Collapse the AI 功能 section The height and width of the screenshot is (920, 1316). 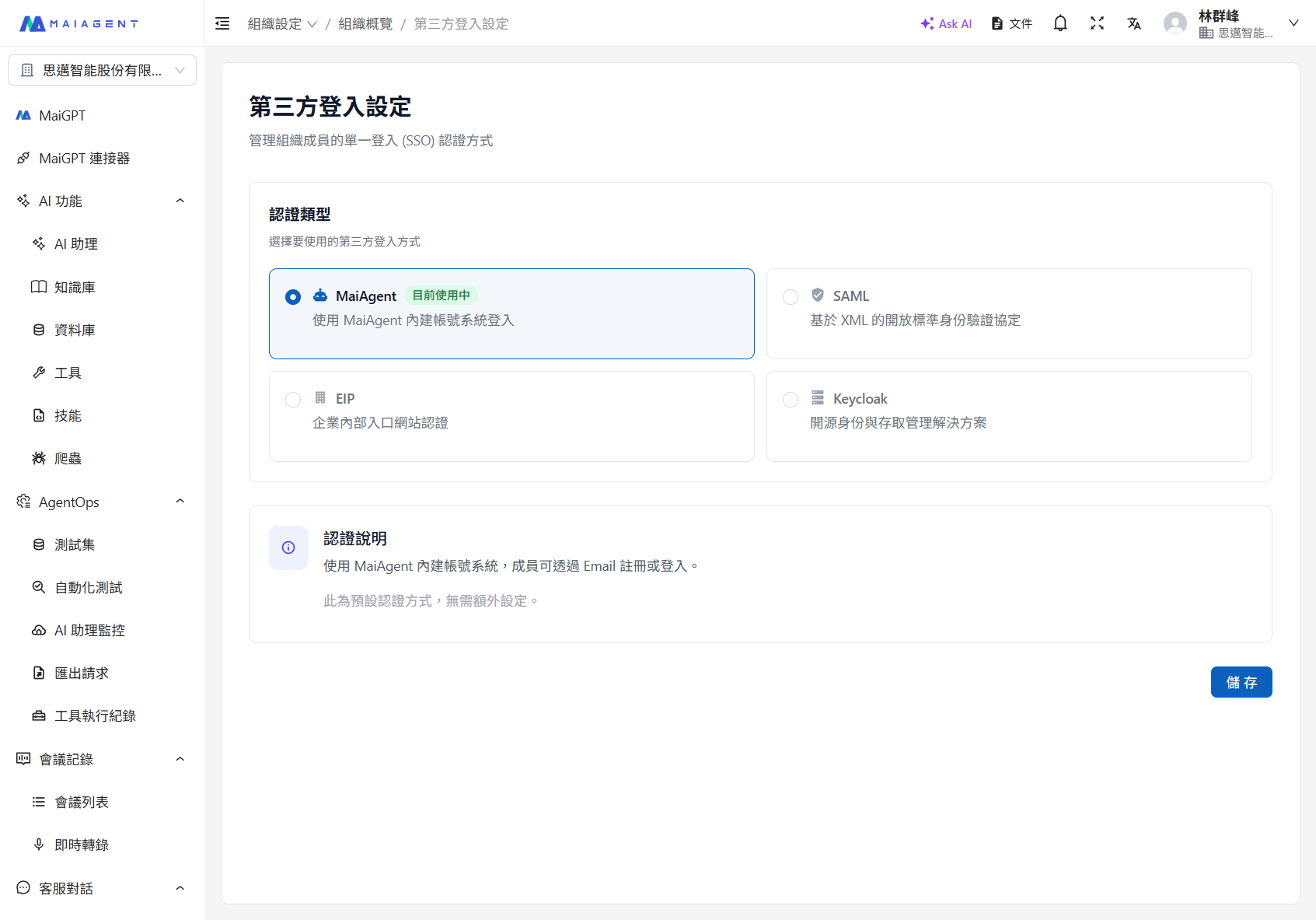(x=180, y=201)
